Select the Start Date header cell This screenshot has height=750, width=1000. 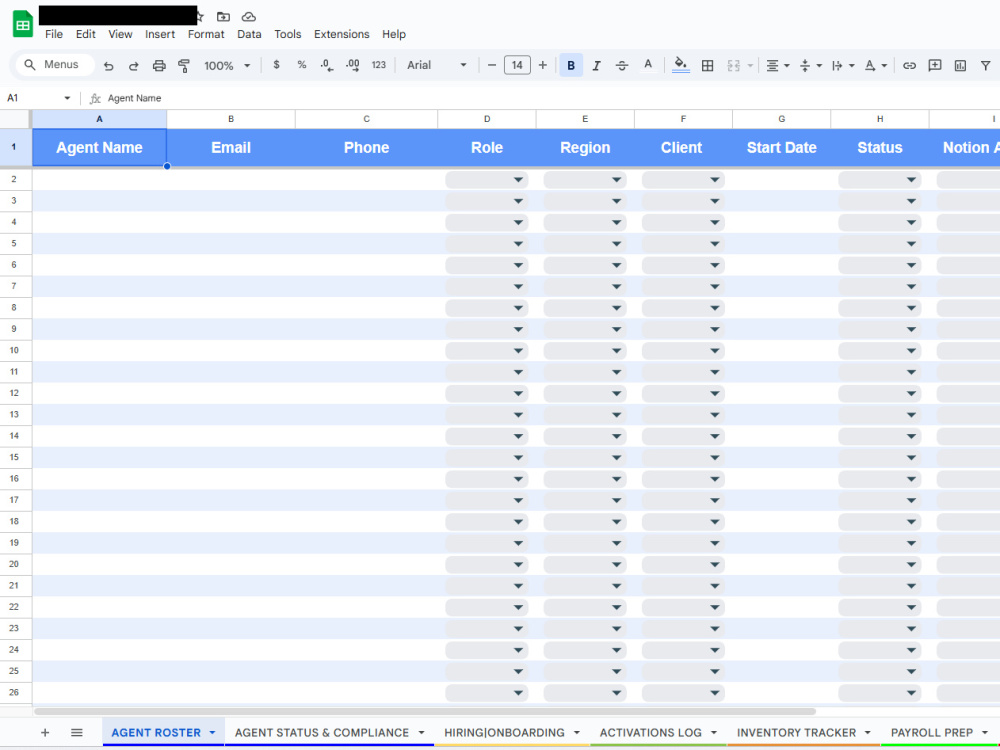(781, 147)
